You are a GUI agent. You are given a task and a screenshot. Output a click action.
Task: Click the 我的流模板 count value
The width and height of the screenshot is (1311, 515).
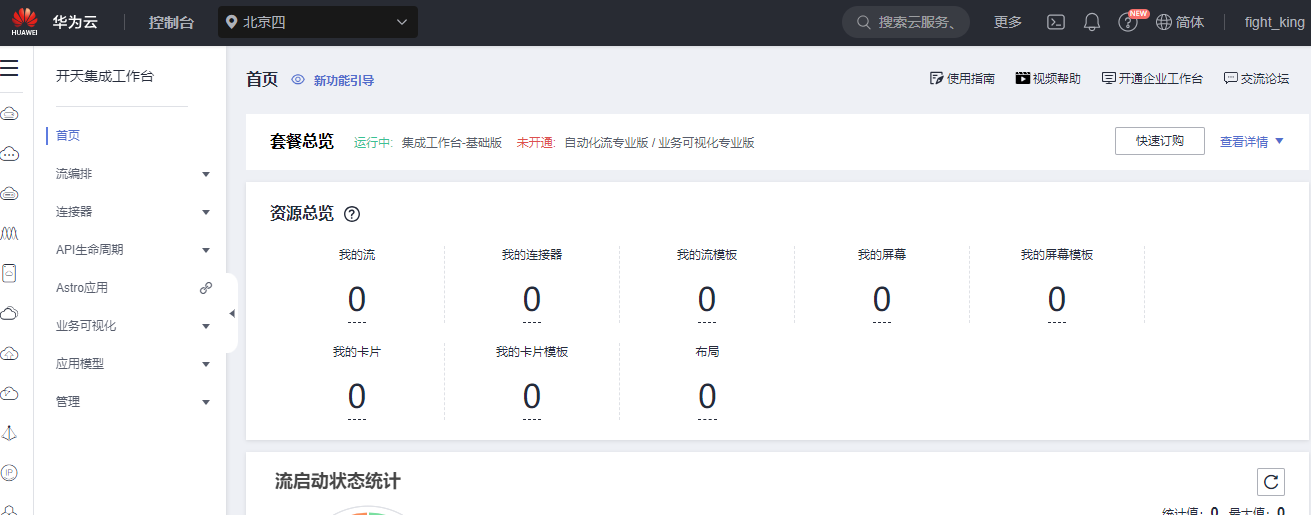pos(707,299)
